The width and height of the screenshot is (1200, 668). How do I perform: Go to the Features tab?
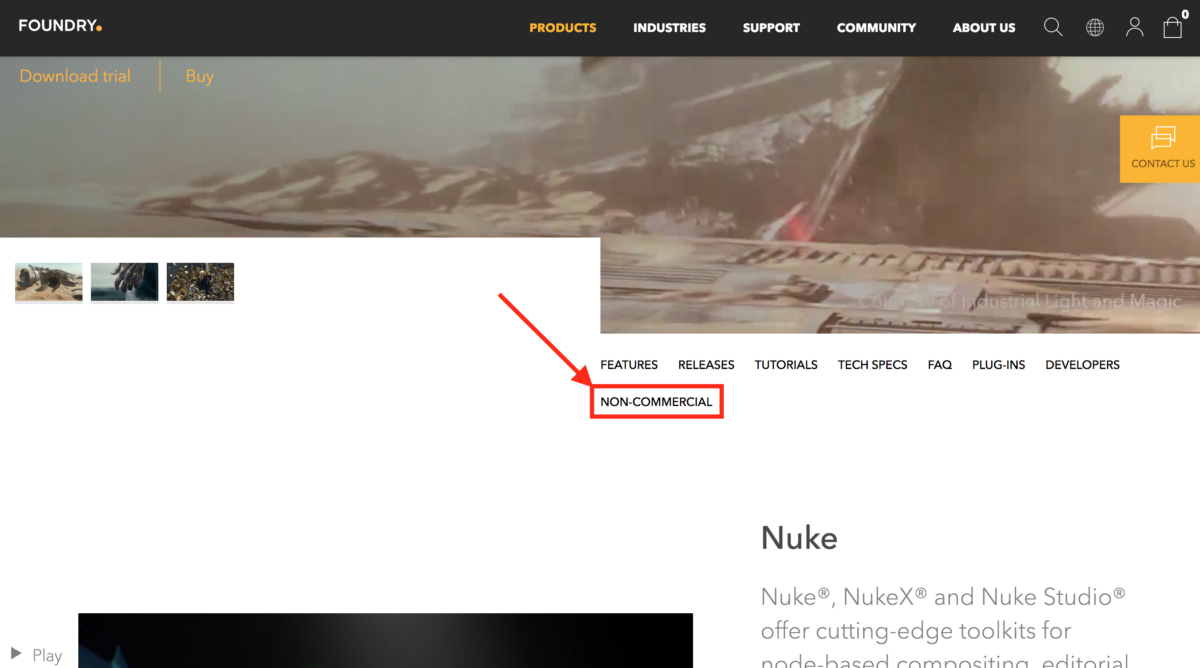[x=629, y=365]
